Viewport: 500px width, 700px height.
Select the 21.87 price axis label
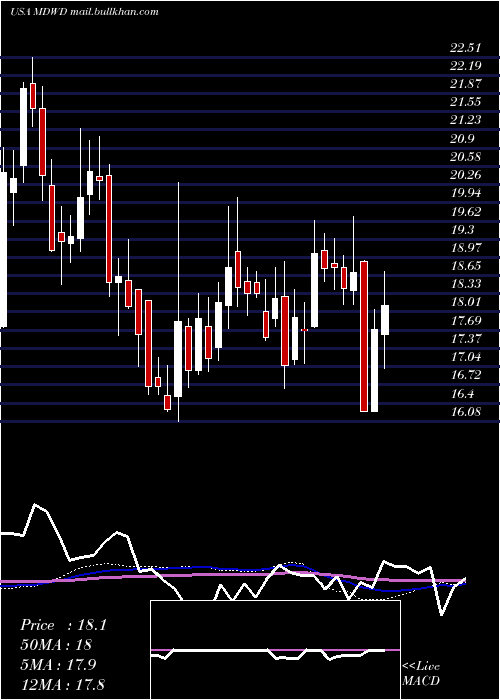(x=466, y=84)
